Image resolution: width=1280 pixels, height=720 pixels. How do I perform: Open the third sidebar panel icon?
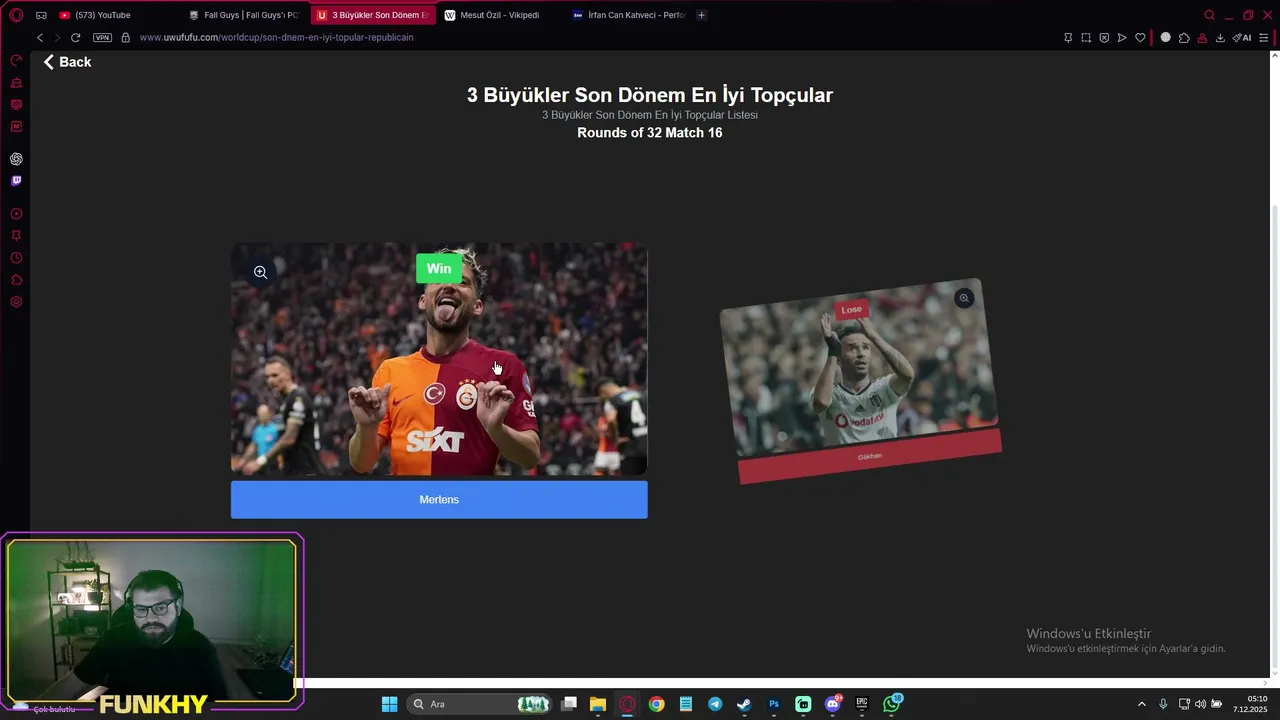click(x=16, y=105)
